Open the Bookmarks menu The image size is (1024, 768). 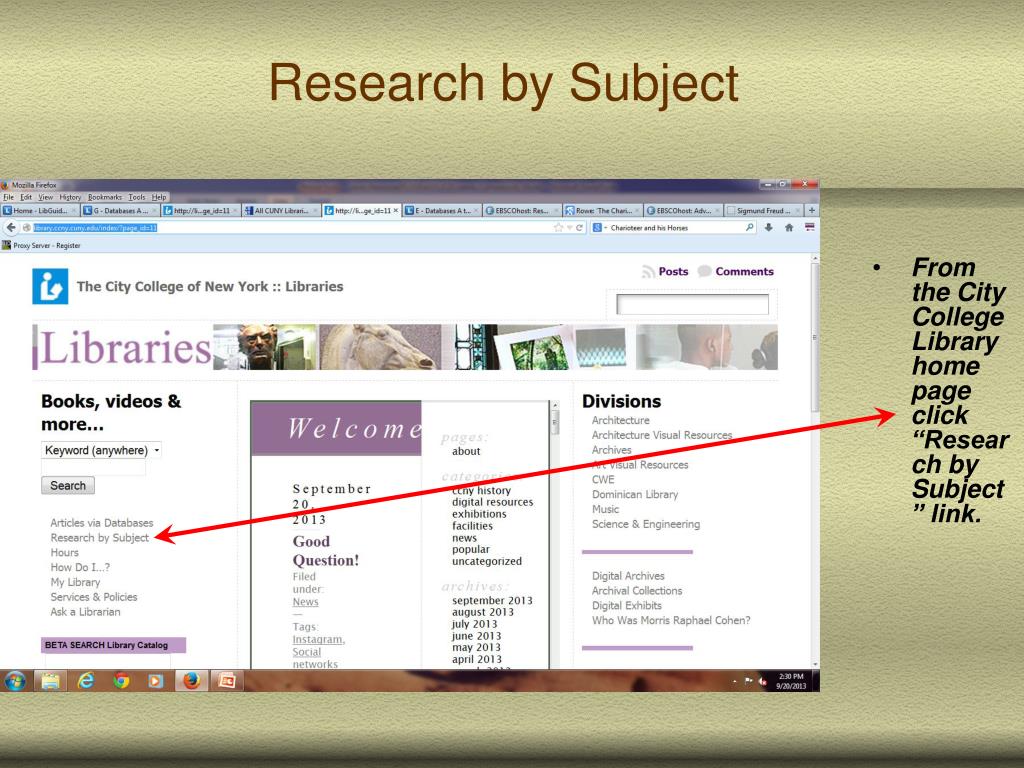[105, 197]
